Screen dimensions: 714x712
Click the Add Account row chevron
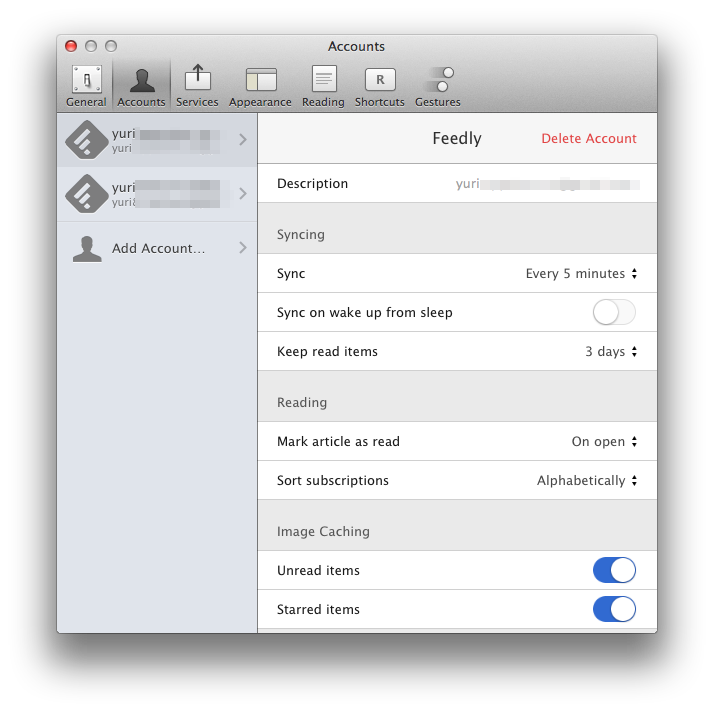pos(243,248)
